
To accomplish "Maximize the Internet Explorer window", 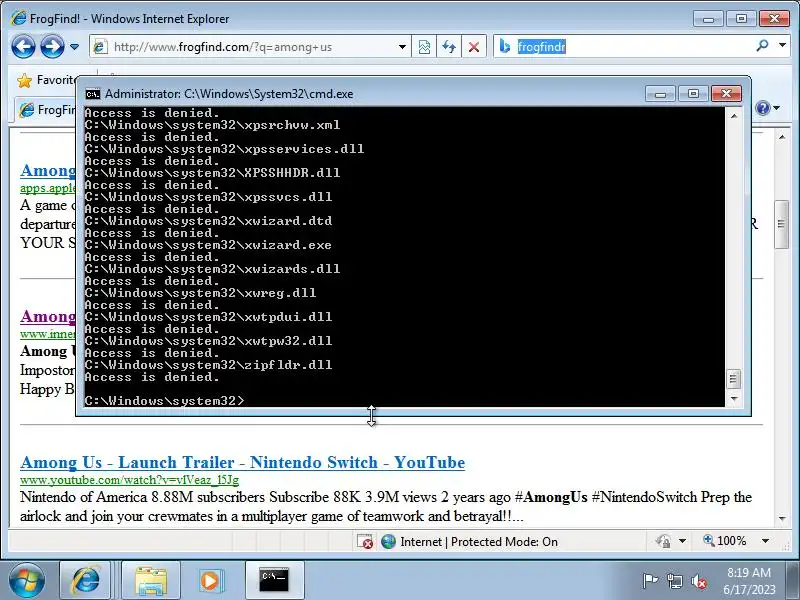I will coord(741,19).
